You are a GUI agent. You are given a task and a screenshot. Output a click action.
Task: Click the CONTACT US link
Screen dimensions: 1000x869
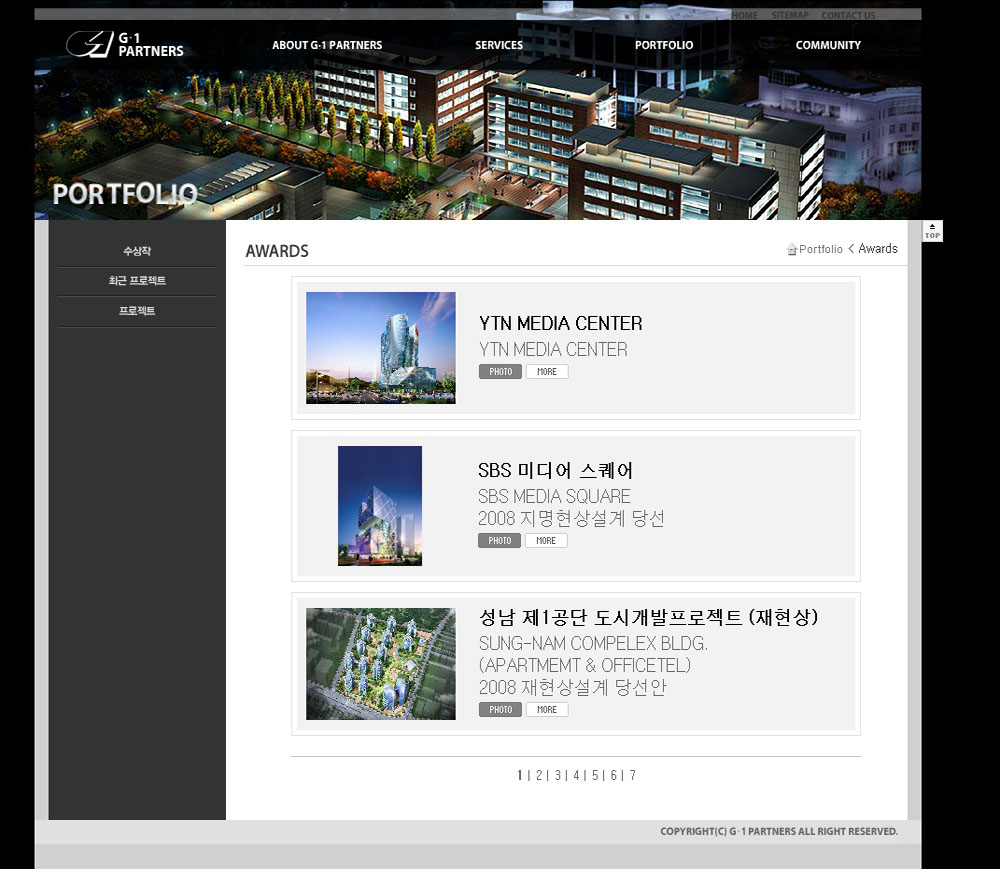click(848, 15)
